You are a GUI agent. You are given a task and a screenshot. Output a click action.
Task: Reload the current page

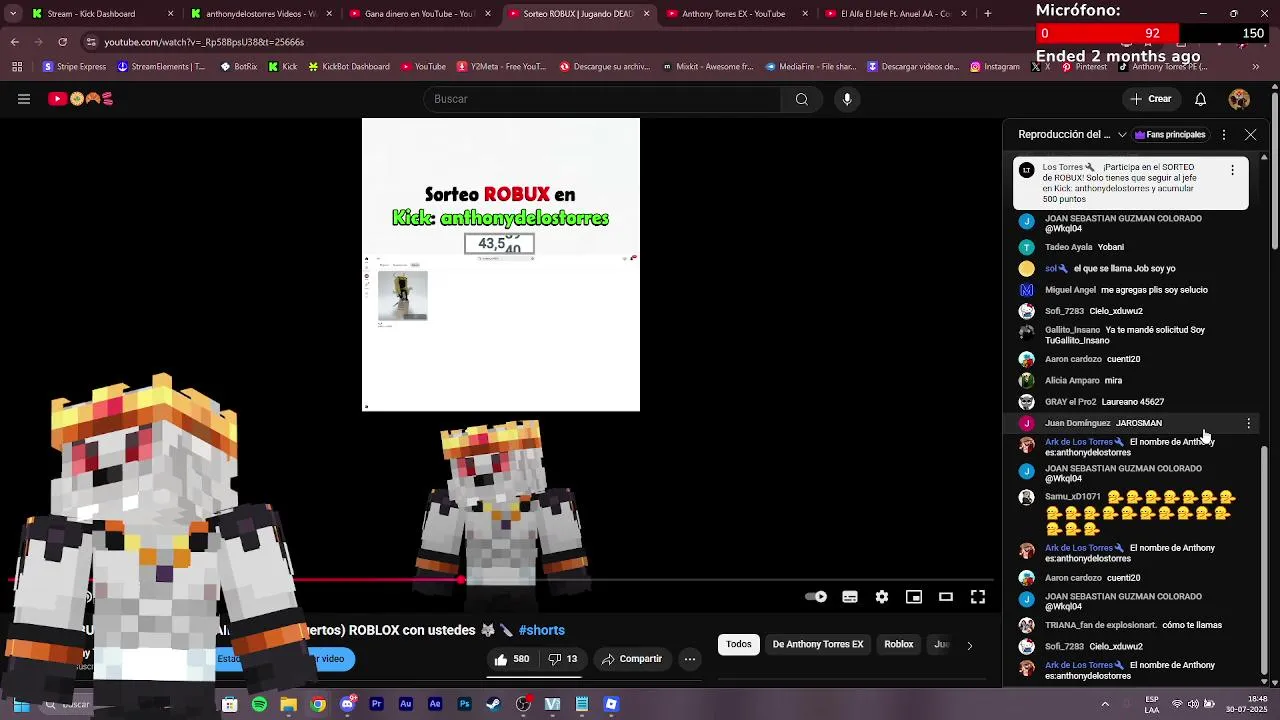[62, 42]
